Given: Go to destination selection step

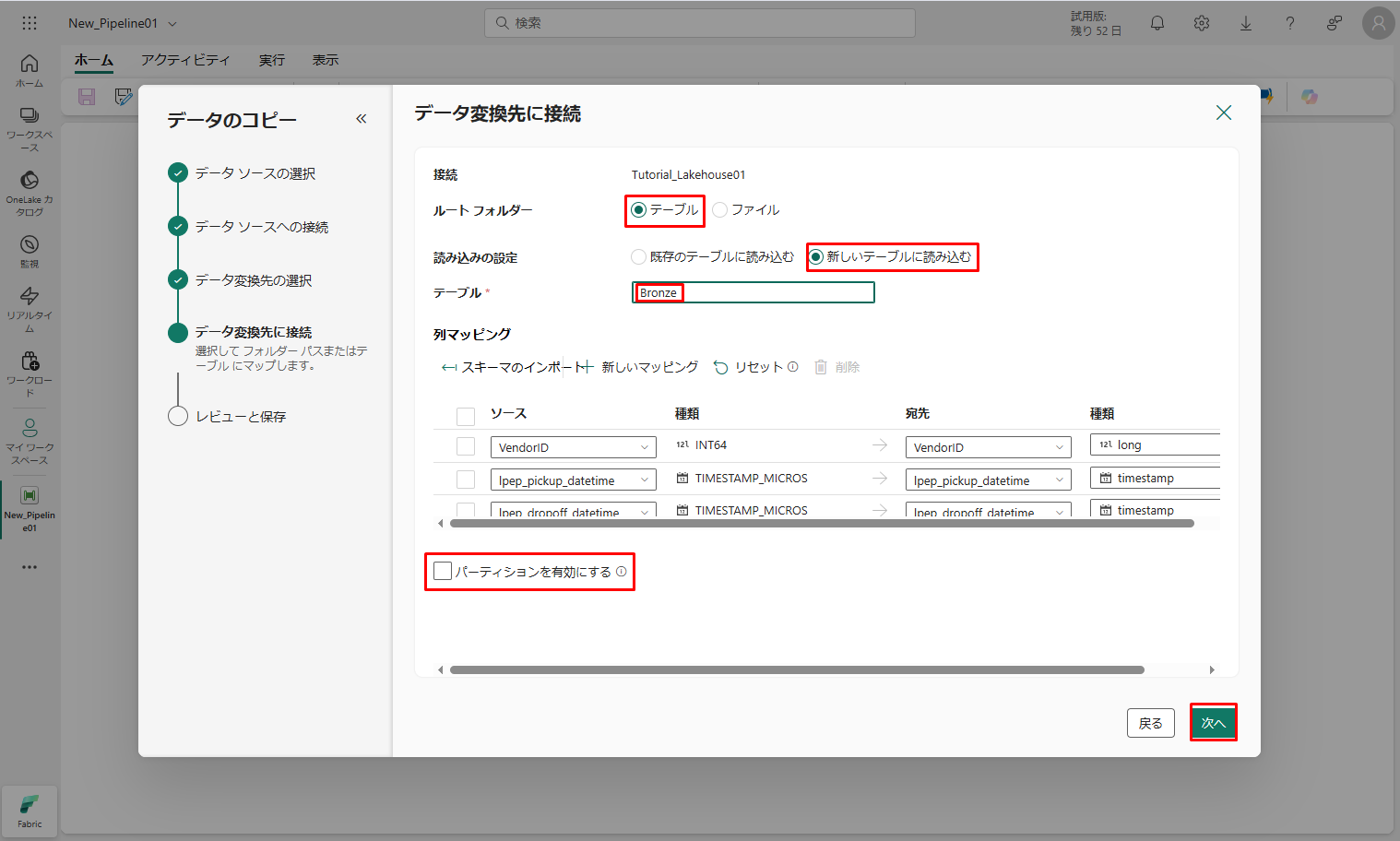Looking at the screenshot, I should (x=241, y=280).
